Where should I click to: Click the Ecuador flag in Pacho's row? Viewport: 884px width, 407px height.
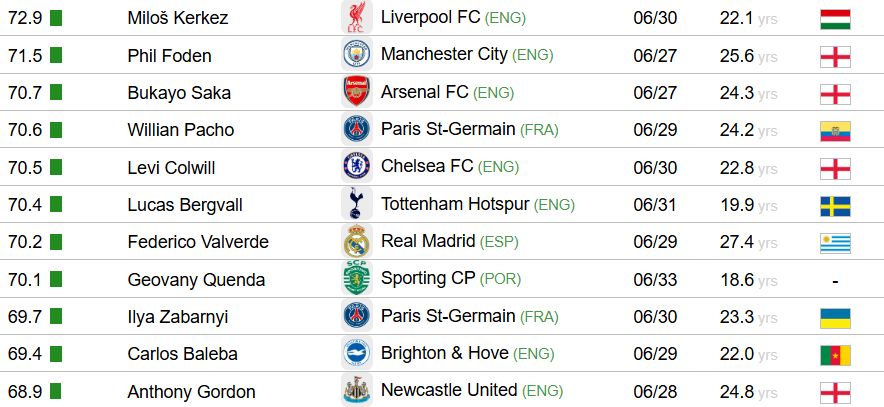(x=834, y=130)
